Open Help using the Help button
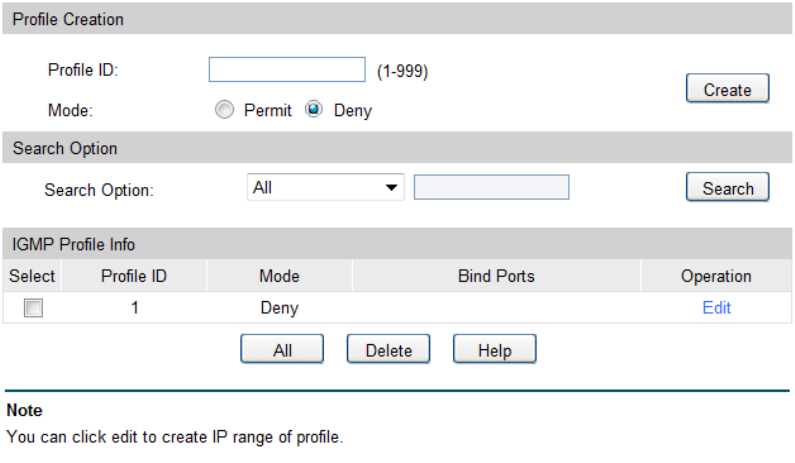 click(494, 351)
